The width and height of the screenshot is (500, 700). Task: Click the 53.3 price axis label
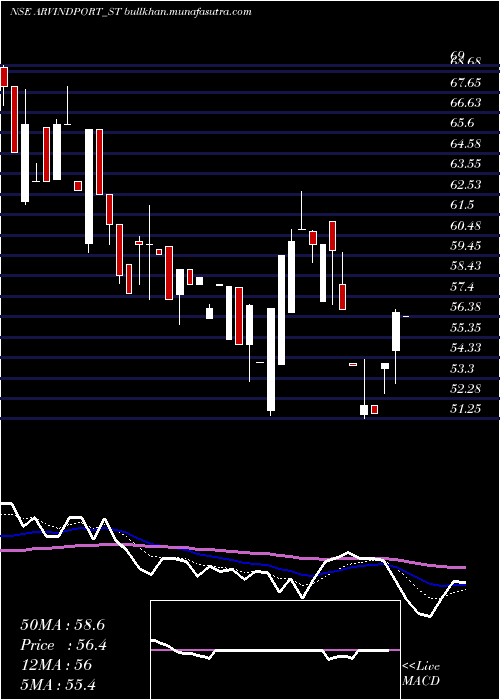coord(462,369)
